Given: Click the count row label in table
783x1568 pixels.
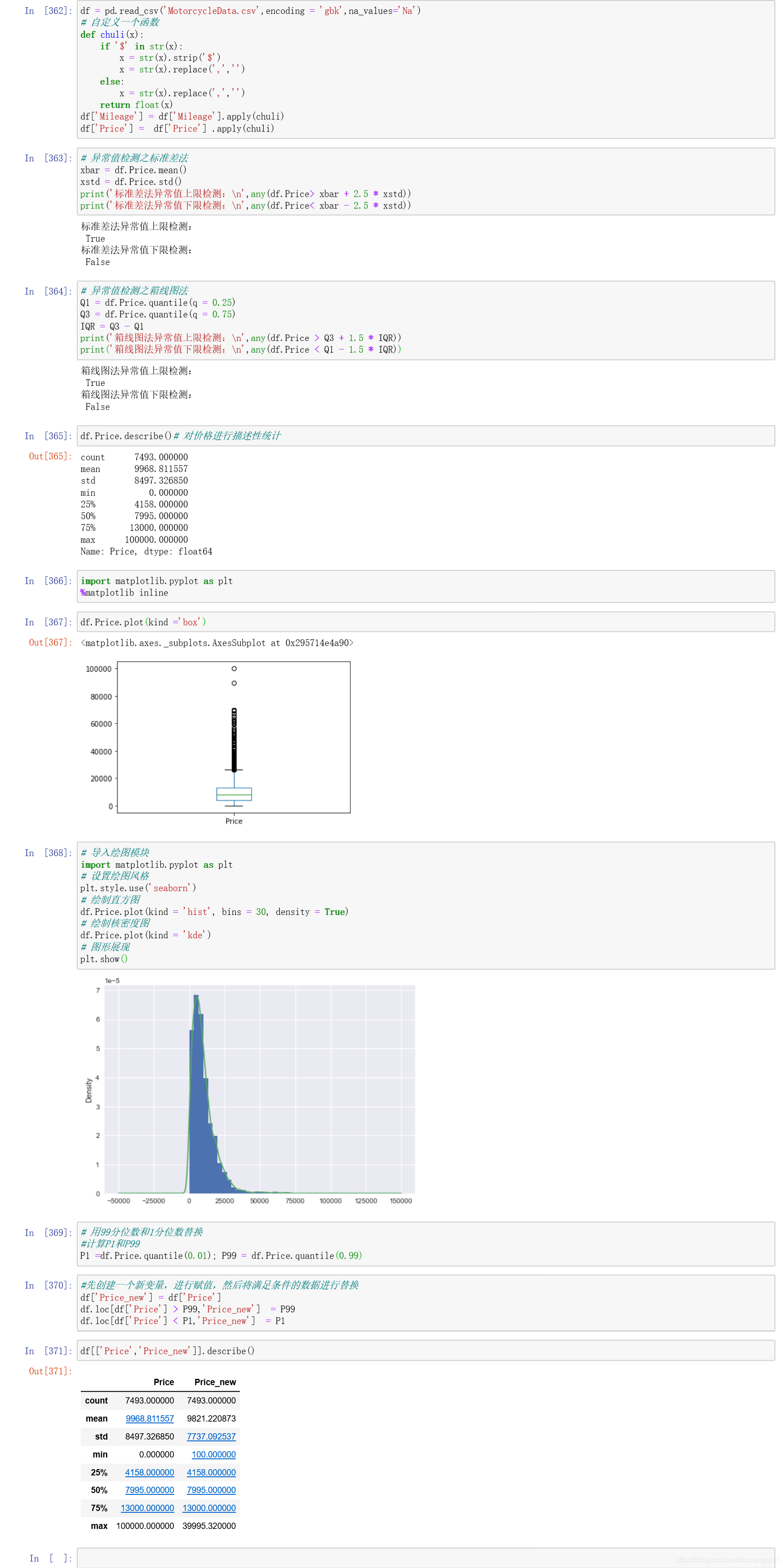Looking at the screenshot, I should [96, 1400].
